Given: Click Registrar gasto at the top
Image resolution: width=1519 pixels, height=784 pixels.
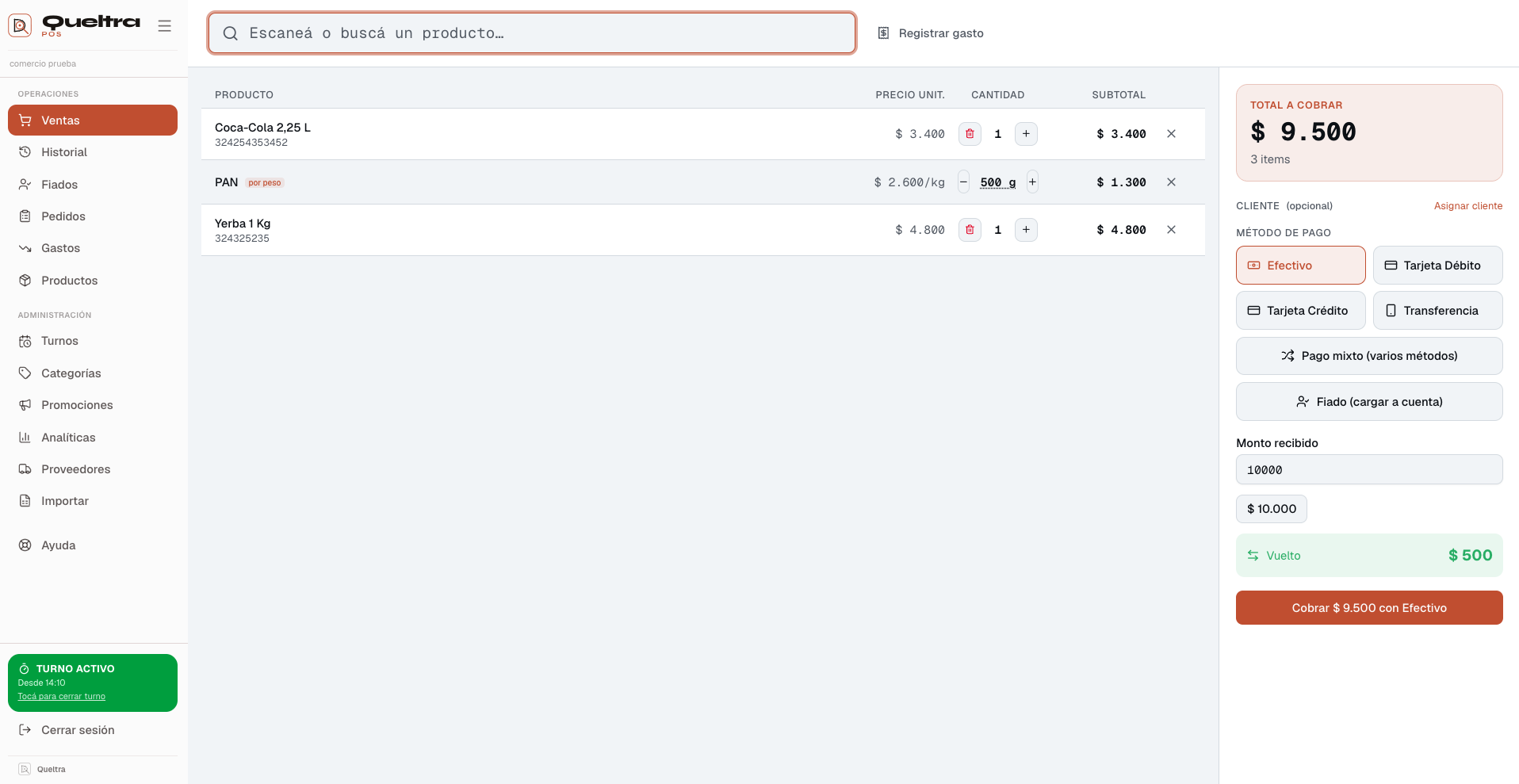Looking at the screenshot, I should click(x=931, y=33).
